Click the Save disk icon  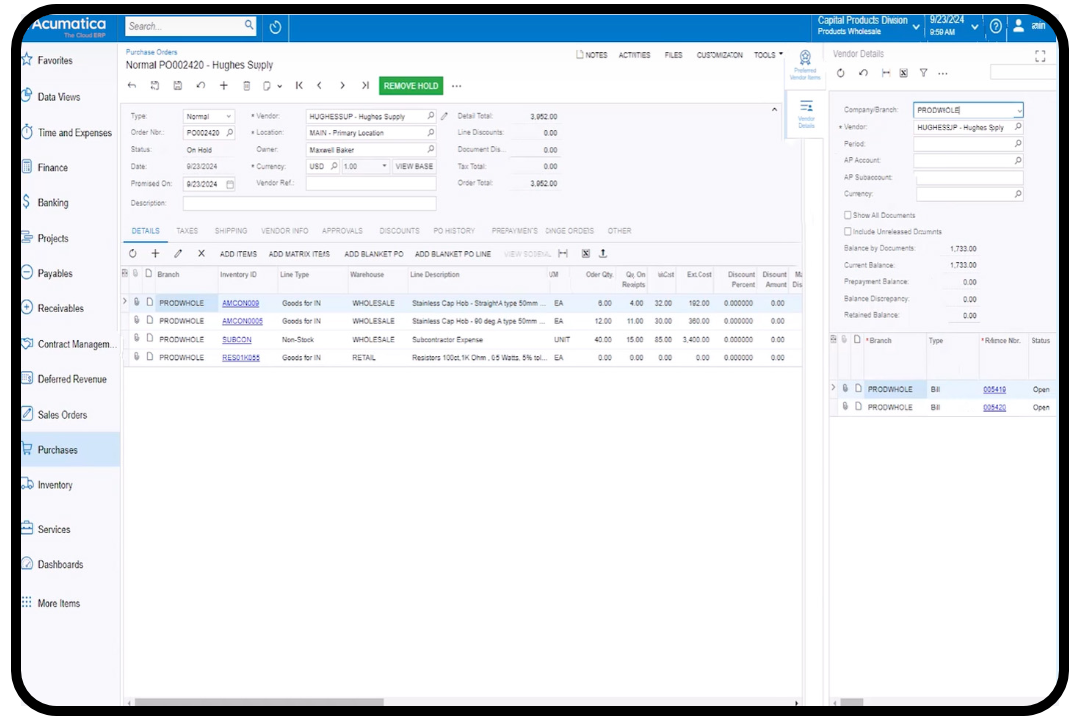(178, 86)
